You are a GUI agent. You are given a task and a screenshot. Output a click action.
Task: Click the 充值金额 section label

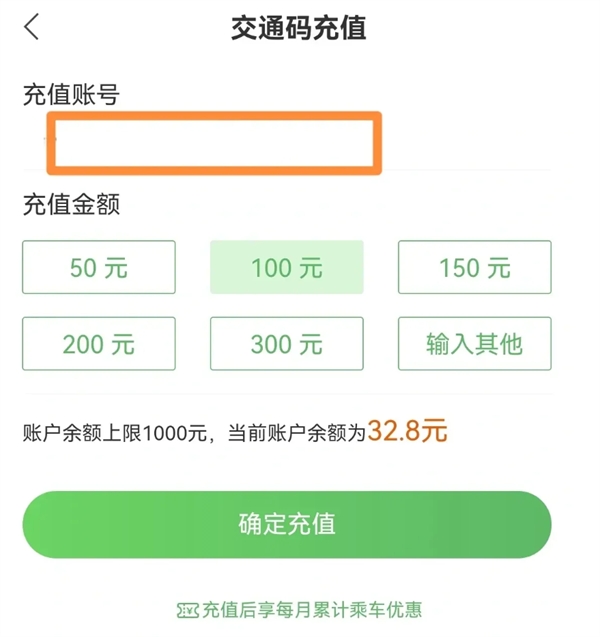[x=71, y=204]
